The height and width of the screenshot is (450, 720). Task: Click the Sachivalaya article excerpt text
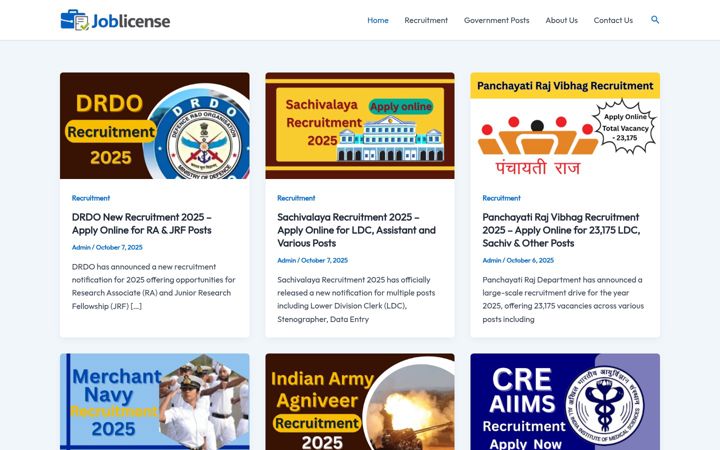coord(356,299)
